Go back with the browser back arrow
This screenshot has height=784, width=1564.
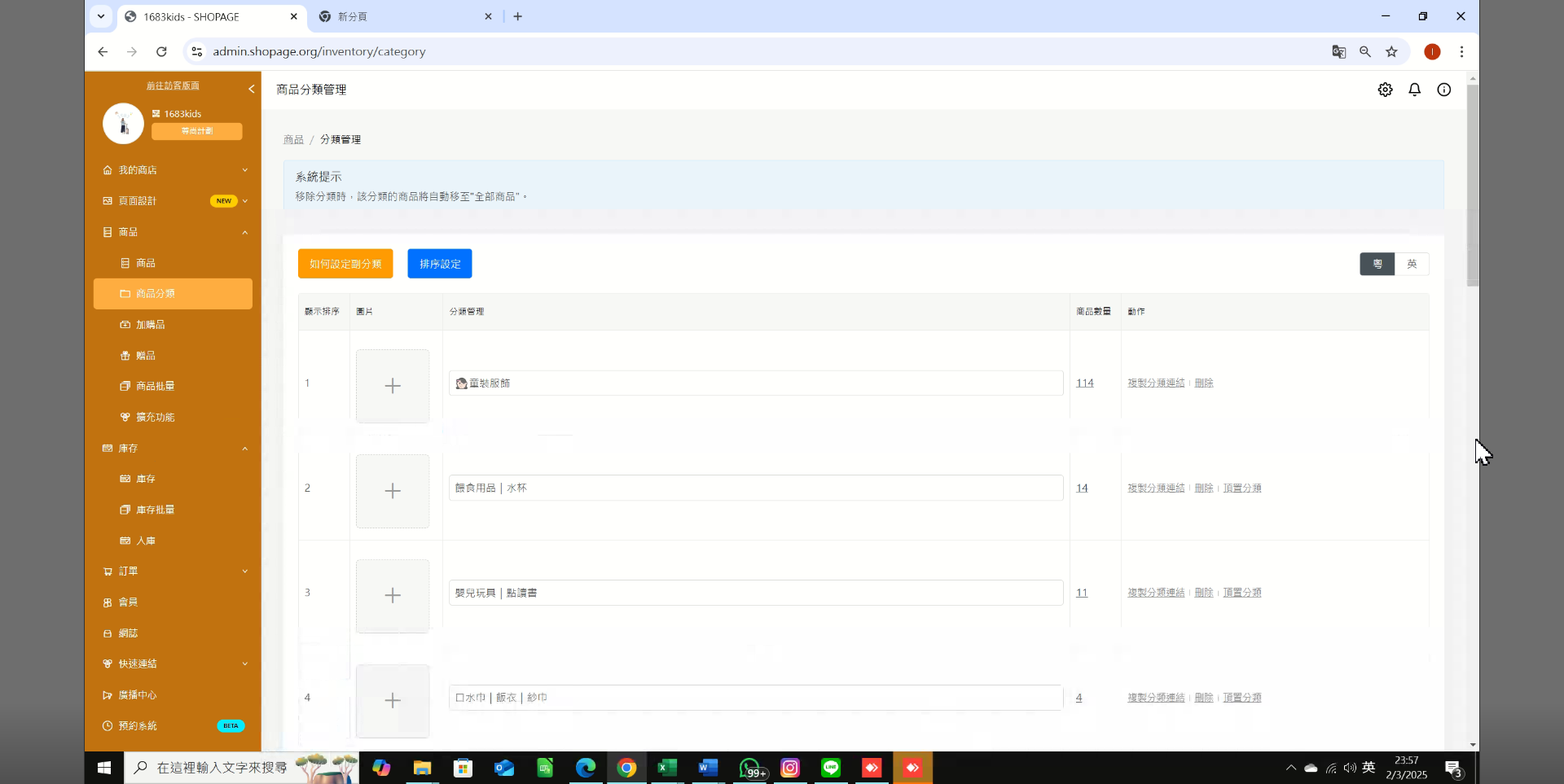pos(103,51)
